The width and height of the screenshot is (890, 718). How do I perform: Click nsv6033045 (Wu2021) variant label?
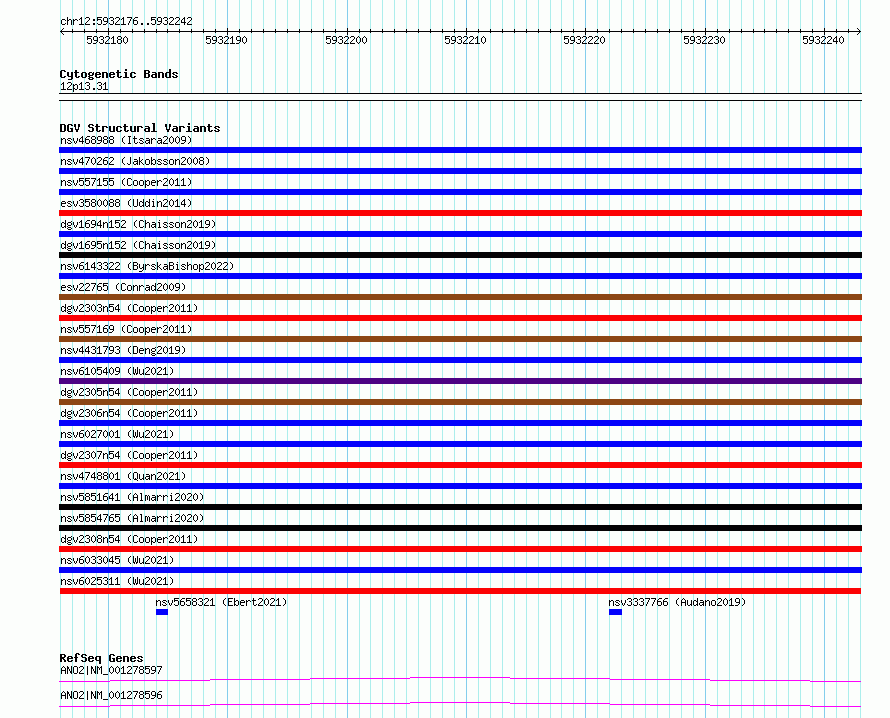click(117, 560)
